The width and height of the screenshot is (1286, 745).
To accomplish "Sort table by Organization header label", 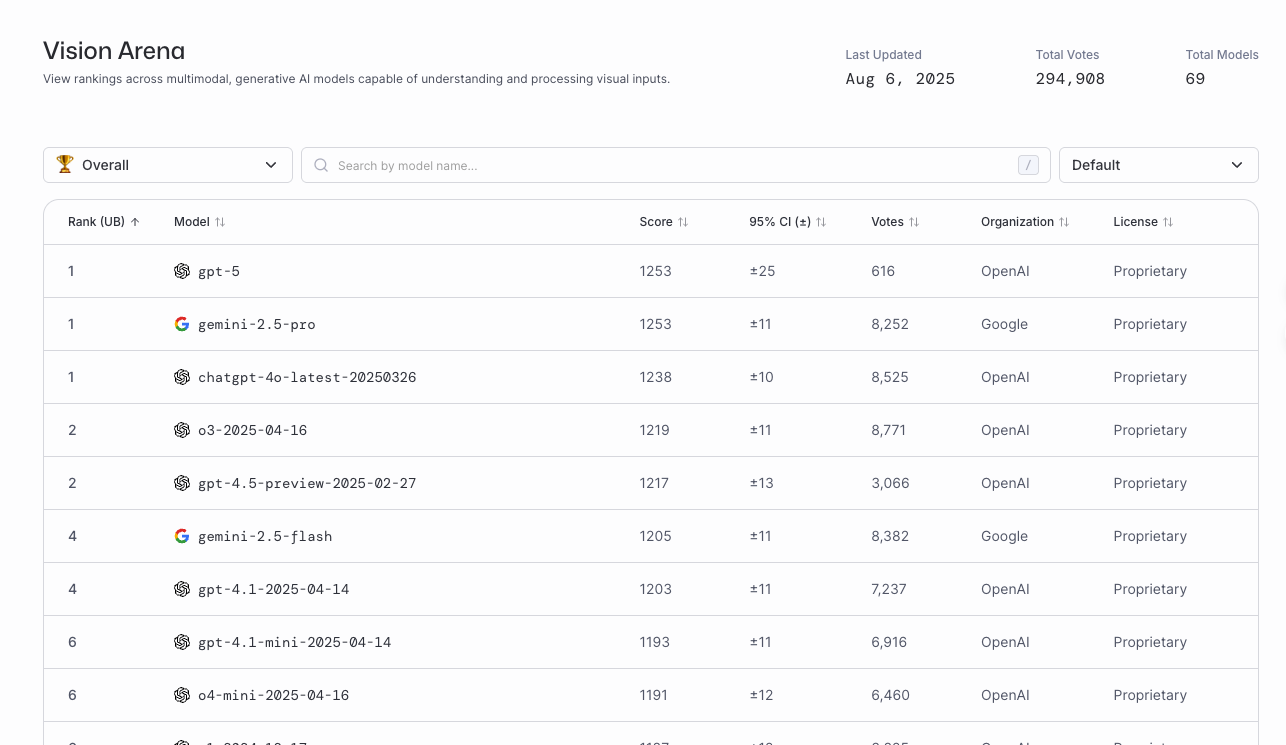I will 1017,222.
